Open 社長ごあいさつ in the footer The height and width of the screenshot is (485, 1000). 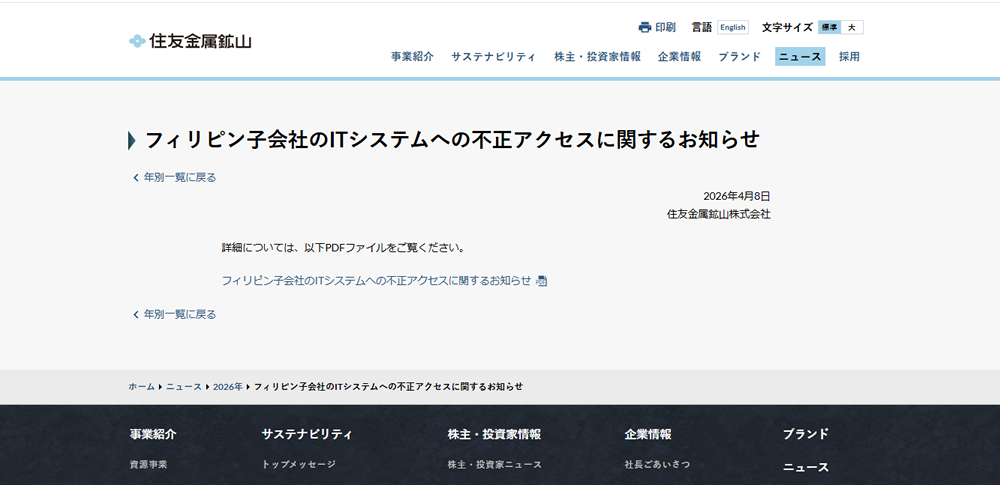[x=657, y=464]
